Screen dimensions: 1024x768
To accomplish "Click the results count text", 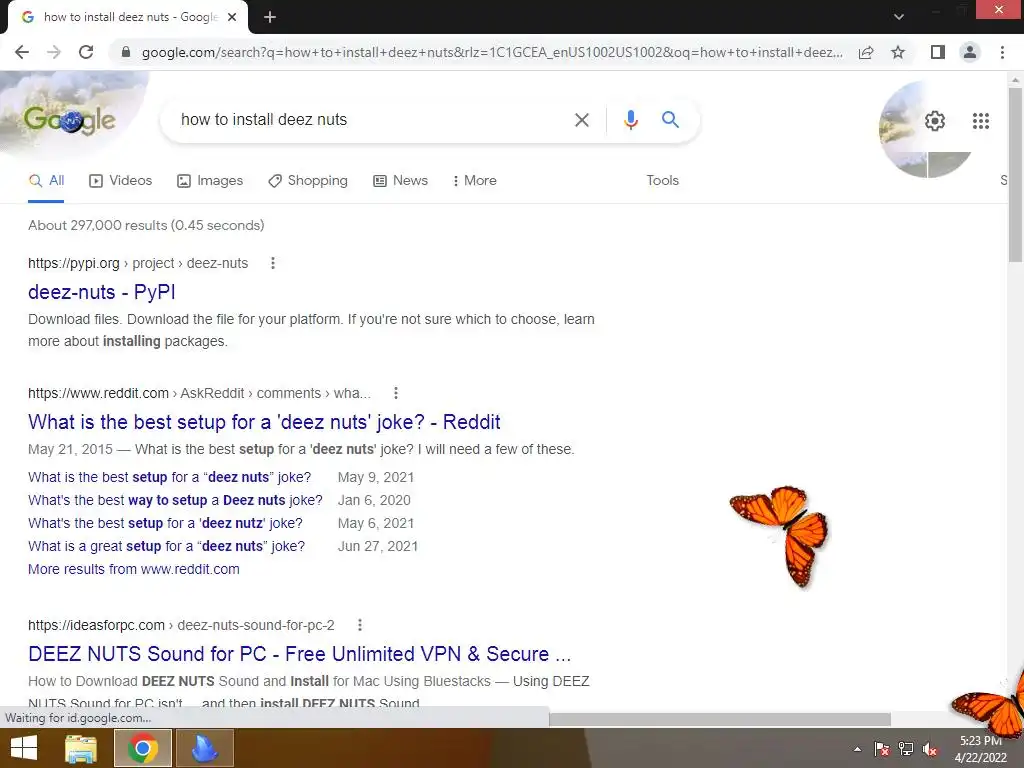I will coord(146,225).
